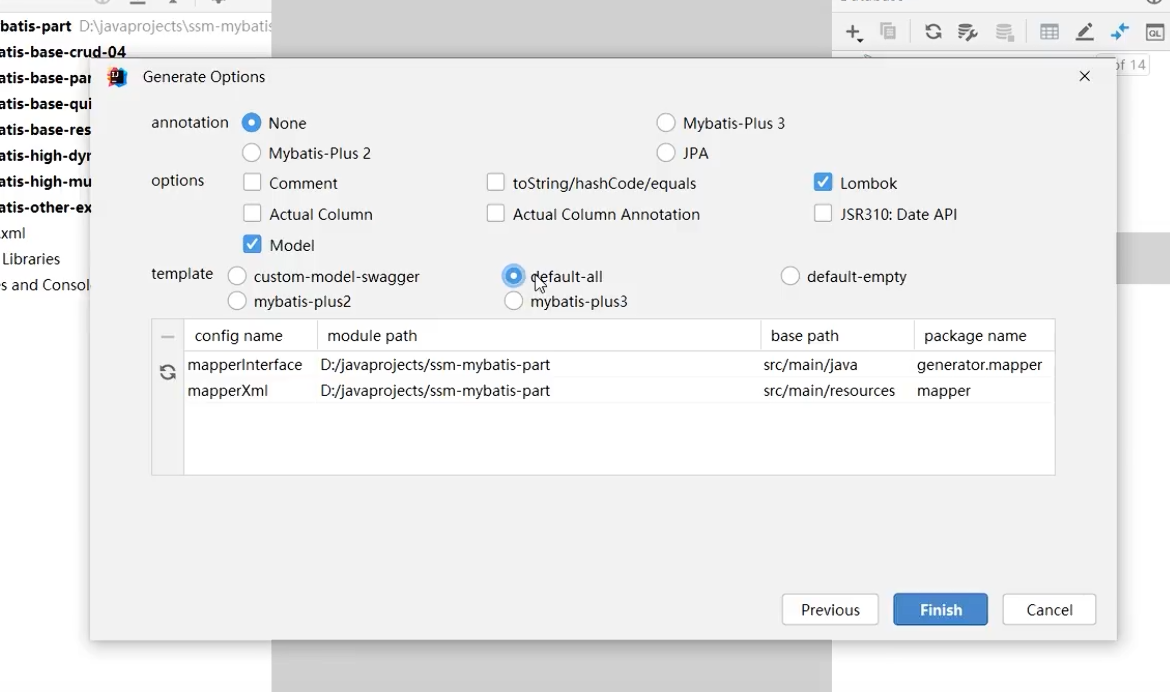Viewport: 1170px width, 692px height.
Task: Go back with the Previous button
Action: click(830, 610)
